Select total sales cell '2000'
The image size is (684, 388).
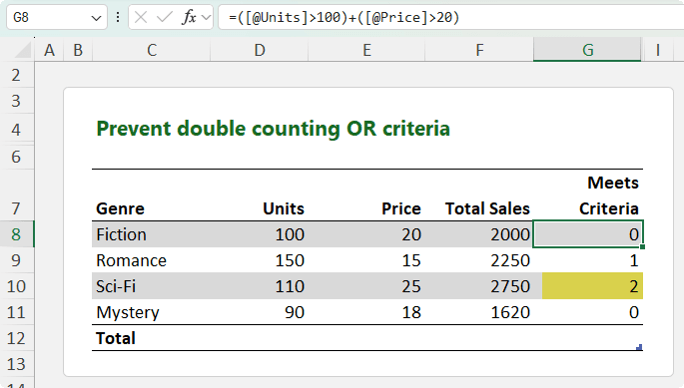479,234
